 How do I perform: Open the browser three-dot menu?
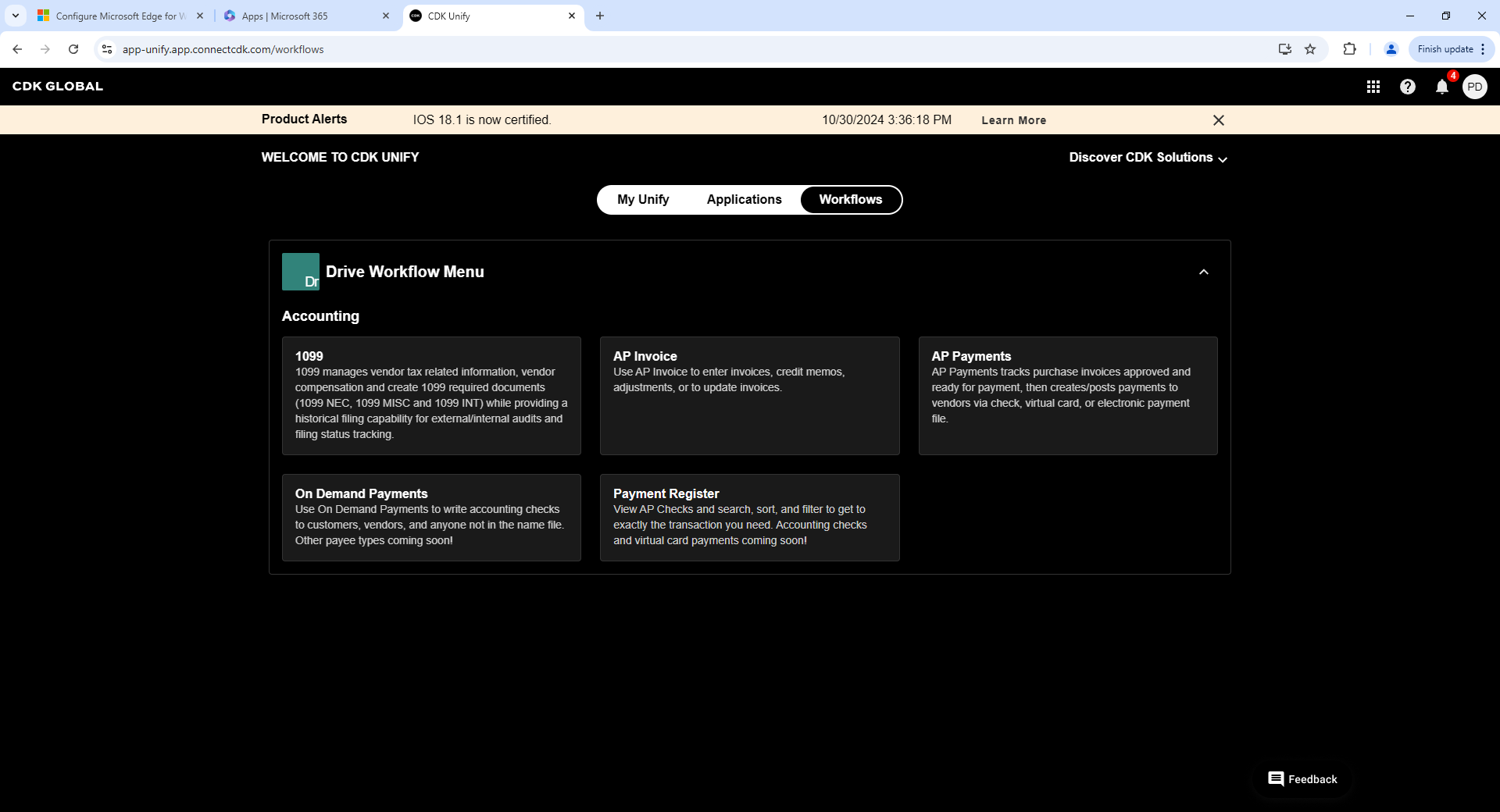[x=1483, y=49]
